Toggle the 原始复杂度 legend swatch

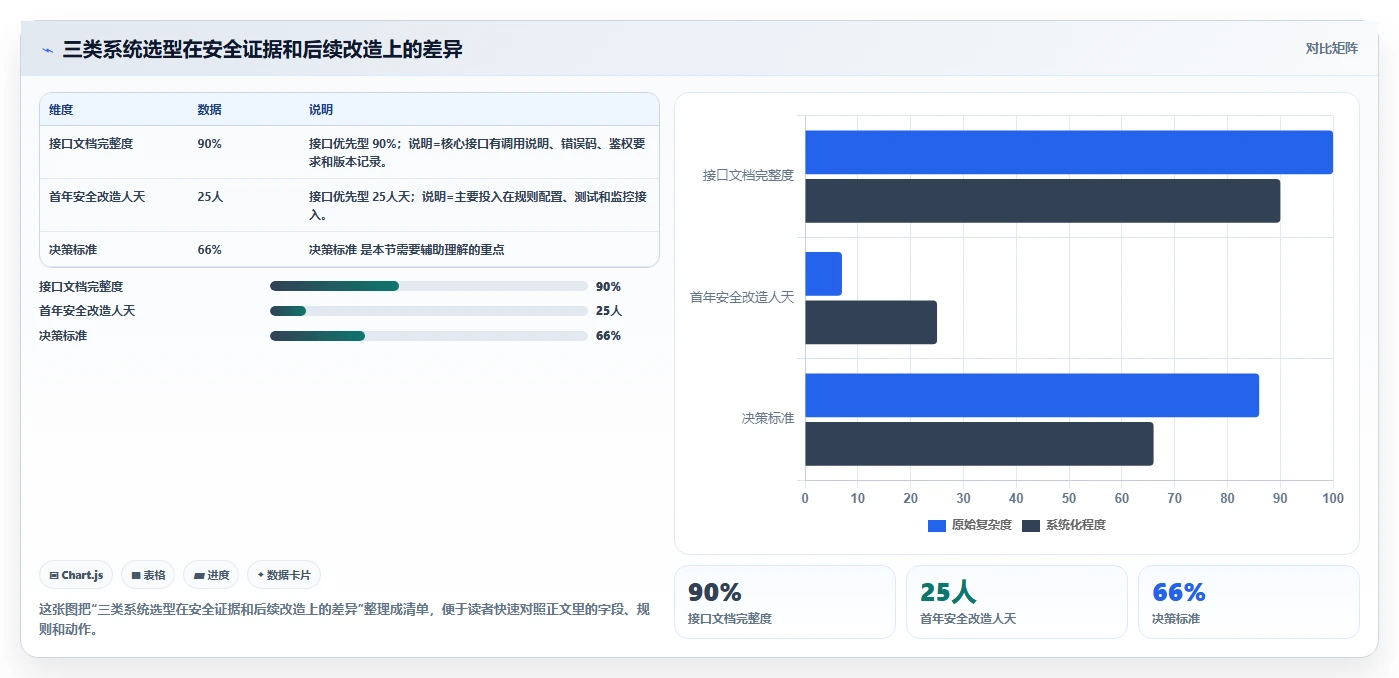click(x=937, y=525)
